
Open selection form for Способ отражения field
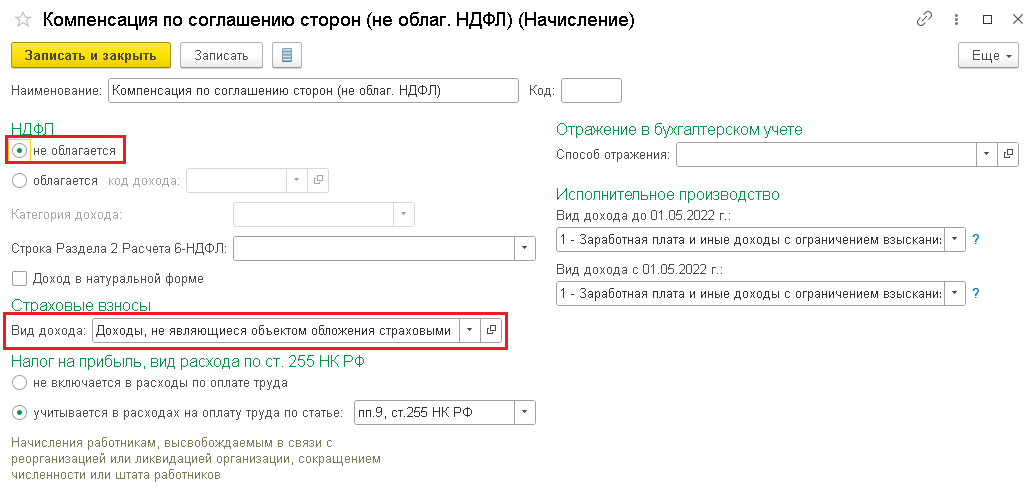tap(1007, 154)
